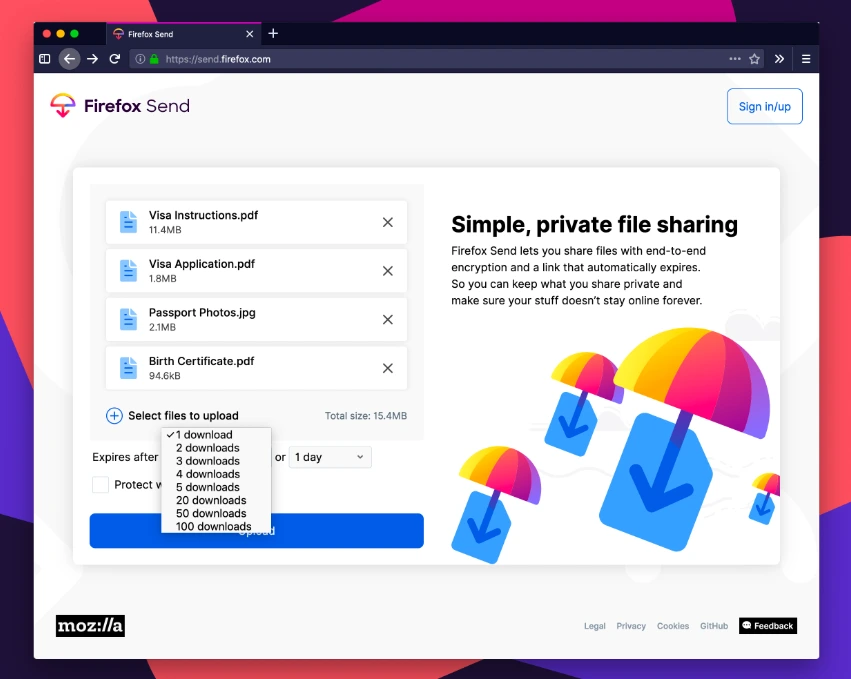Click the file icon for Visa Instructions.pdf
The image size is (851, 679).
128,222
